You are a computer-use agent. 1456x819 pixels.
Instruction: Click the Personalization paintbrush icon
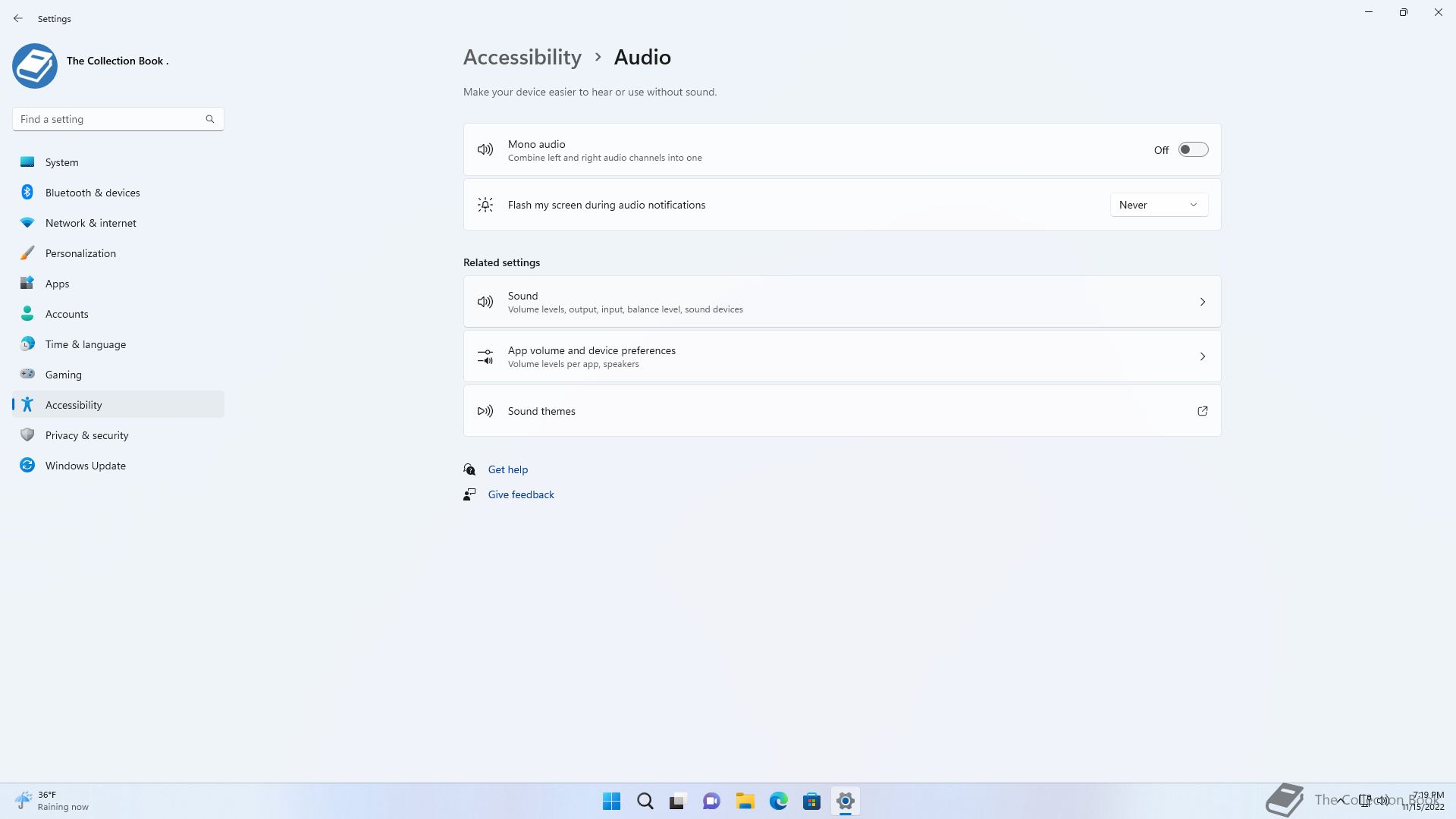tap(27, 253)
